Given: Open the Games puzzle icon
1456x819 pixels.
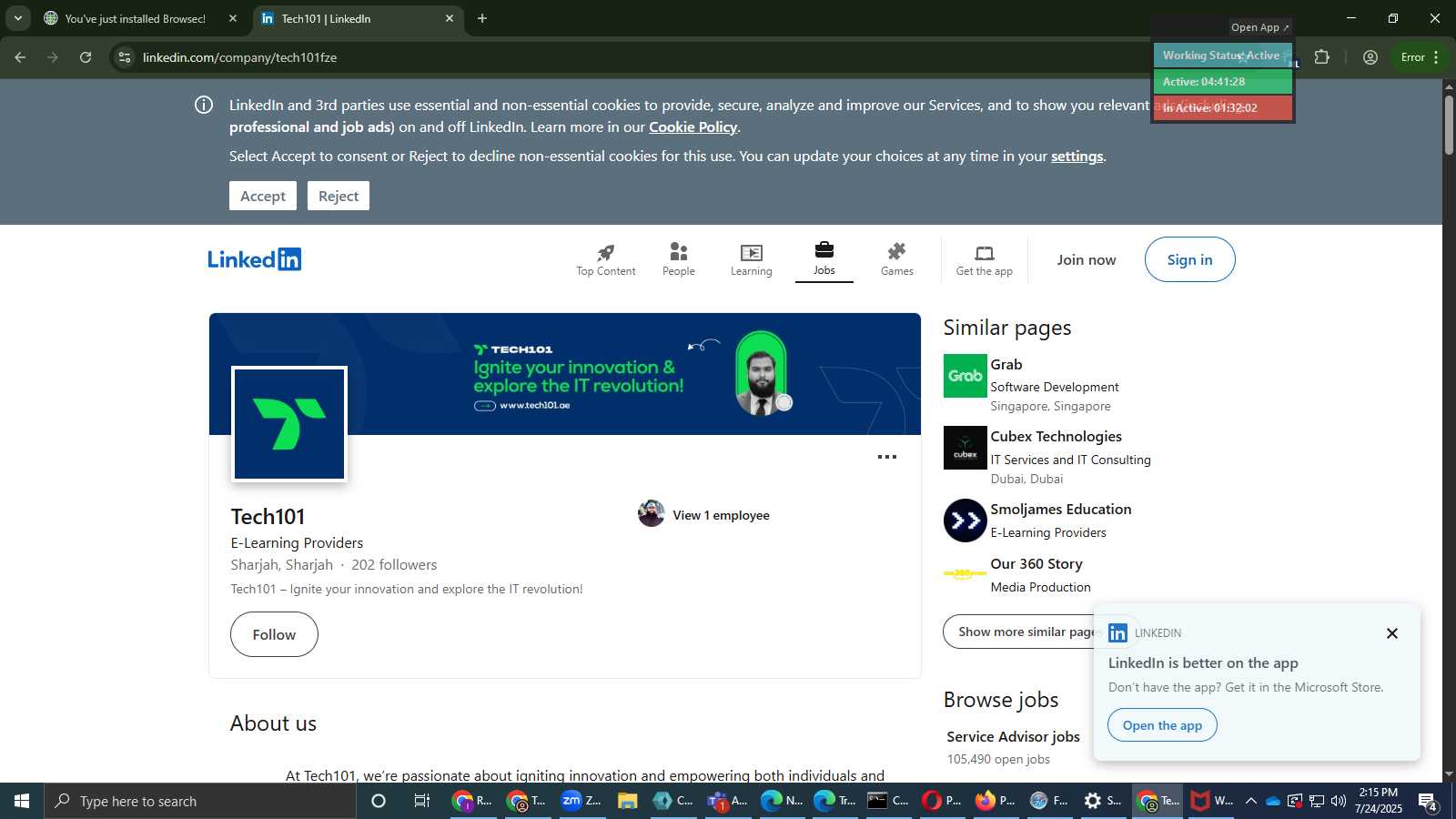Looking at the screenshot, I should pyautogui.click(x=896, y=251).
